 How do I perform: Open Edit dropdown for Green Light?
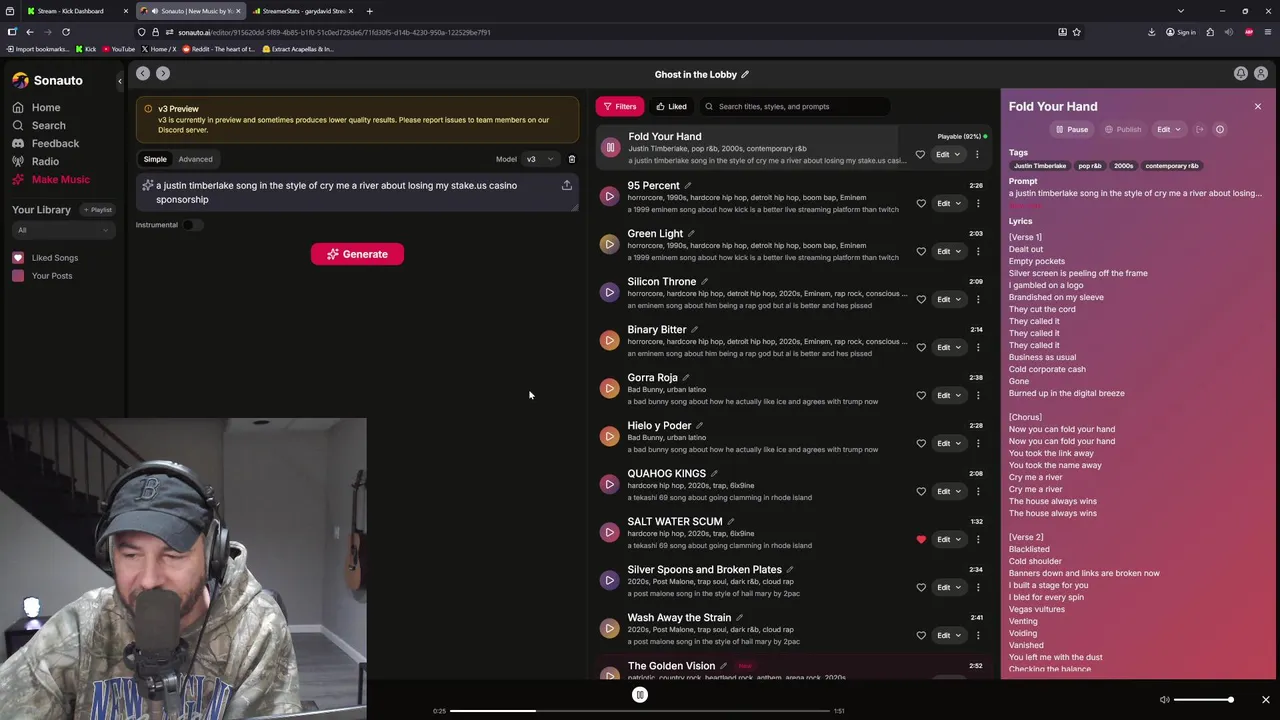click(949, 251)
